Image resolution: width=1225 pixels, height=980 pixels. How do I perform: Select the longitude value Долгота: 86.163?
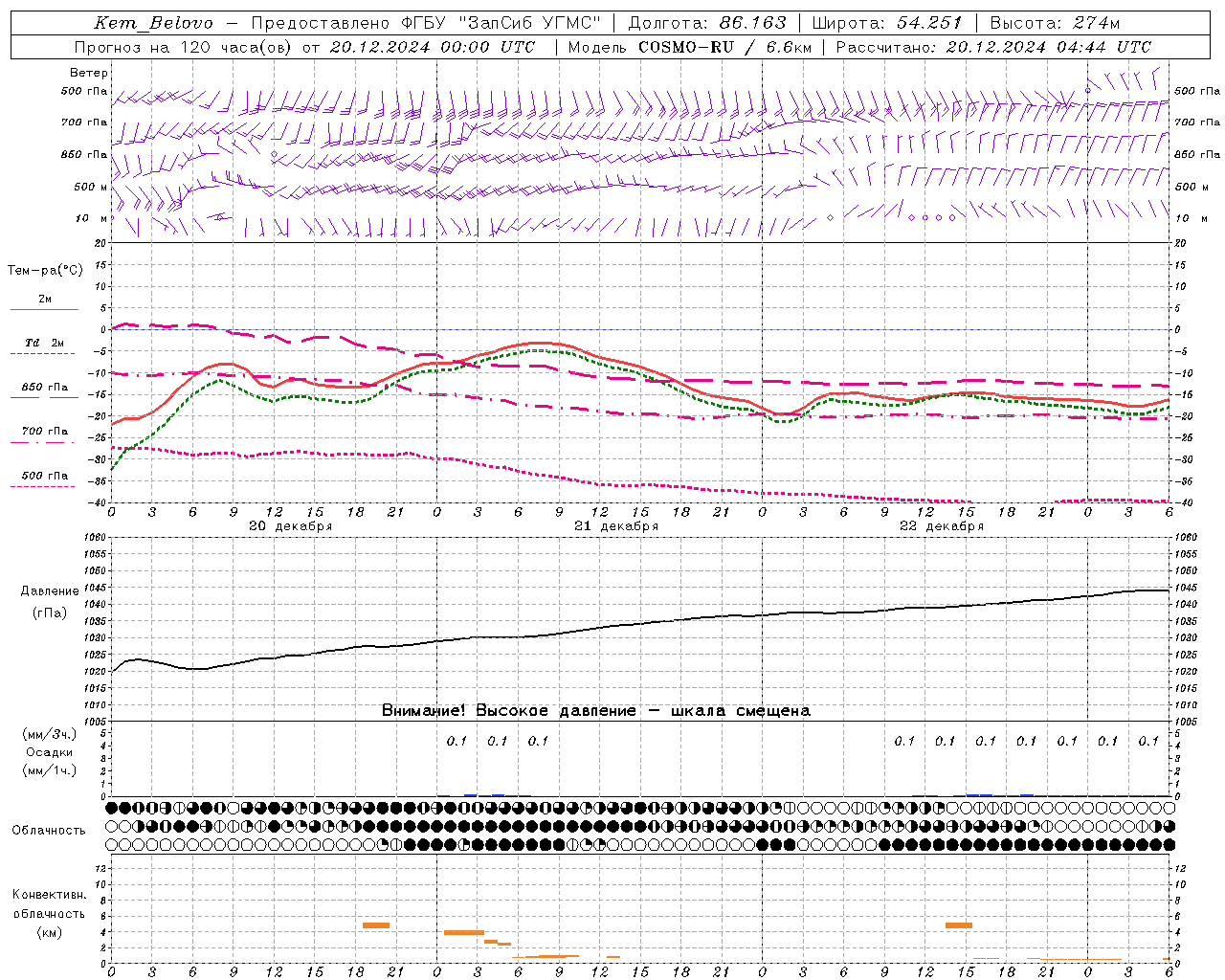tap(706, 23)
